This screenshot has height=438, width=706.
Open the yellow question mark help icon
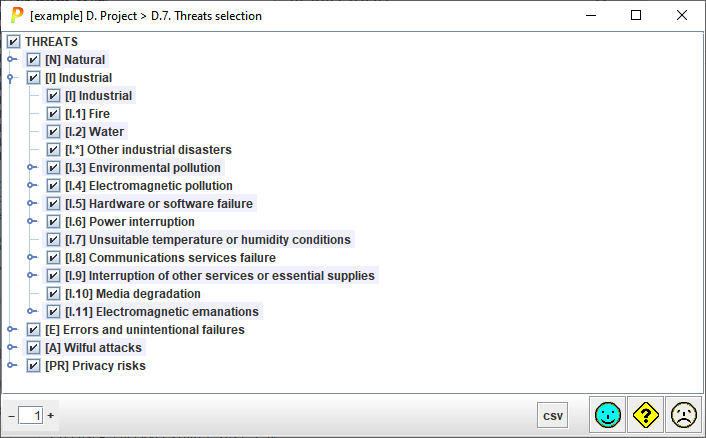point(646,415)
